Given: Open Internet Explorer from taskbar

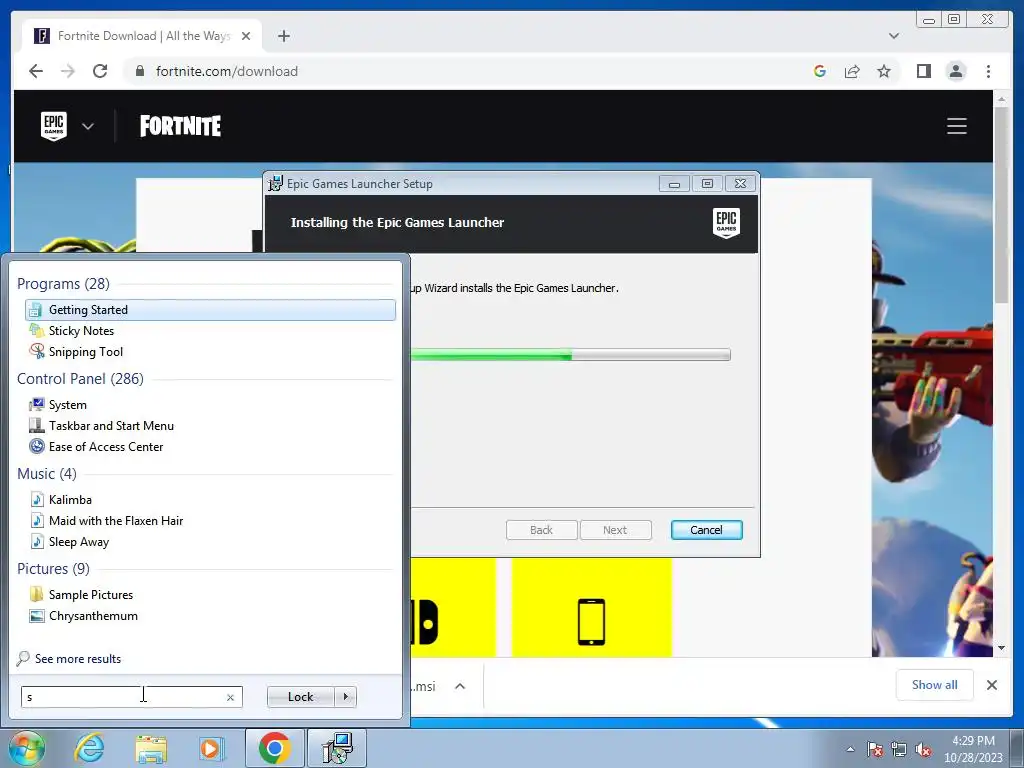Looking at the screenshot, I should [89, 748].
